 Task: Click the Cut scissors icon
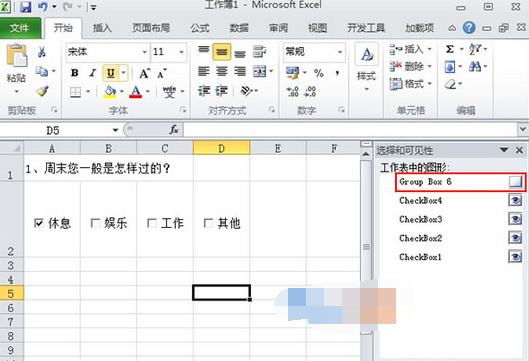click(41, 52)
